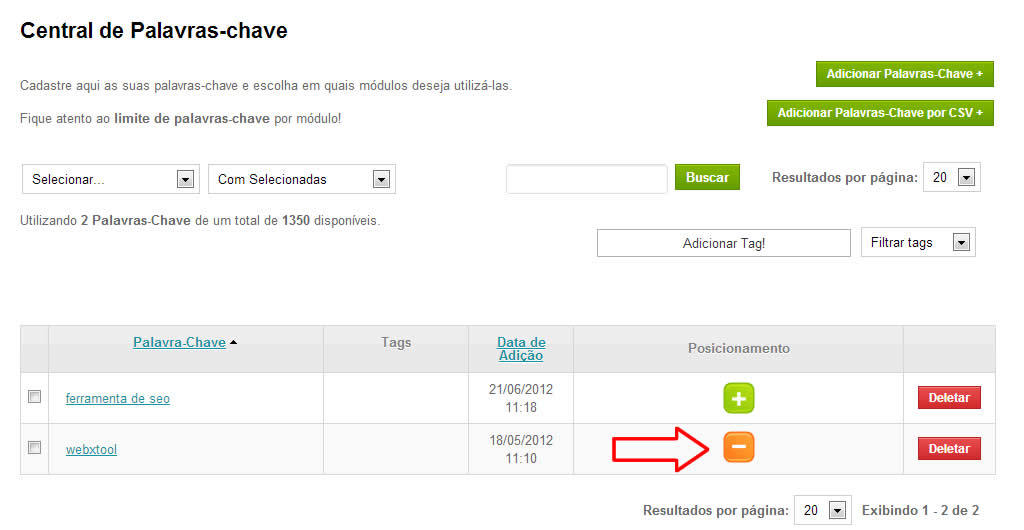Open the webxtool keyword link
This screenshot has height=530, width=1024.
(x=91, y=449)
